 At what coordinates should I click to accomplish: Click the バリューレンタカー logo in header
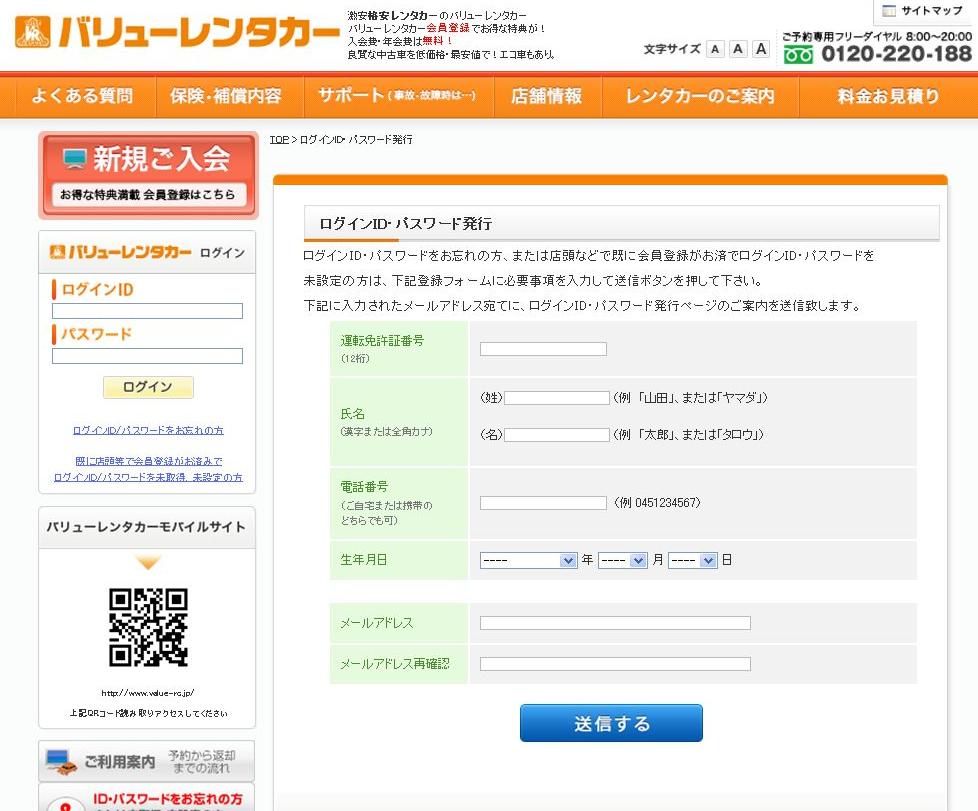[x=177, y=32]
